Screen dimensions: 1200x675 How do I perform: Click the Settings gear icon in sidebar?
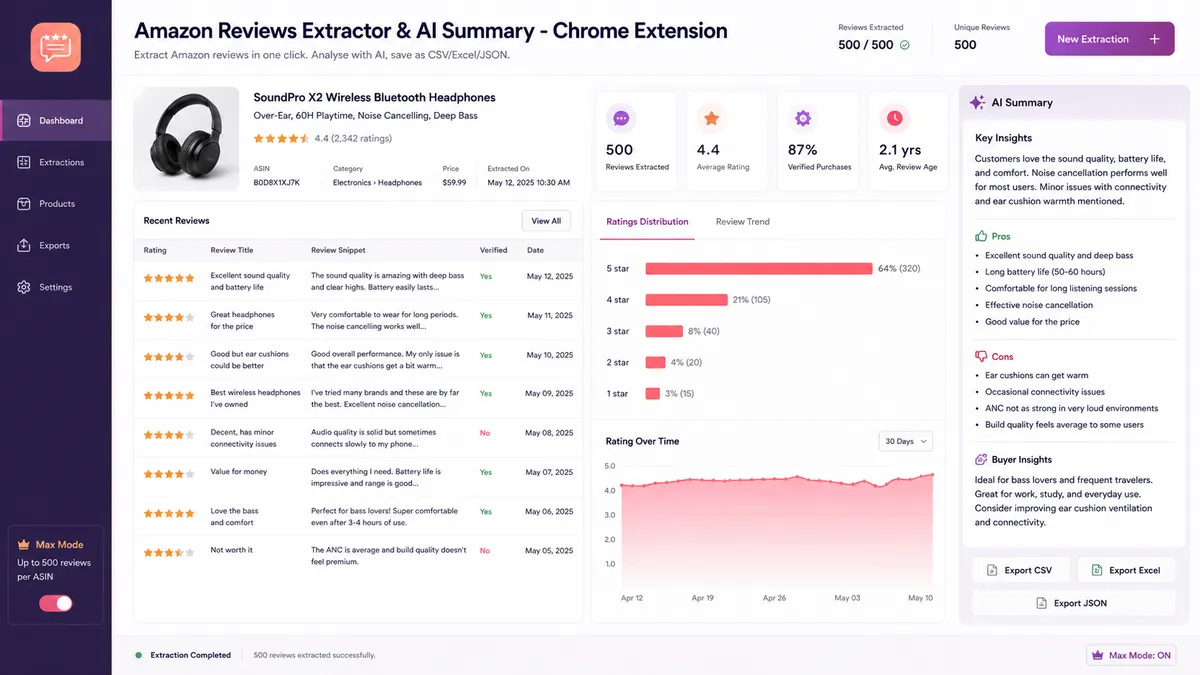24,287
